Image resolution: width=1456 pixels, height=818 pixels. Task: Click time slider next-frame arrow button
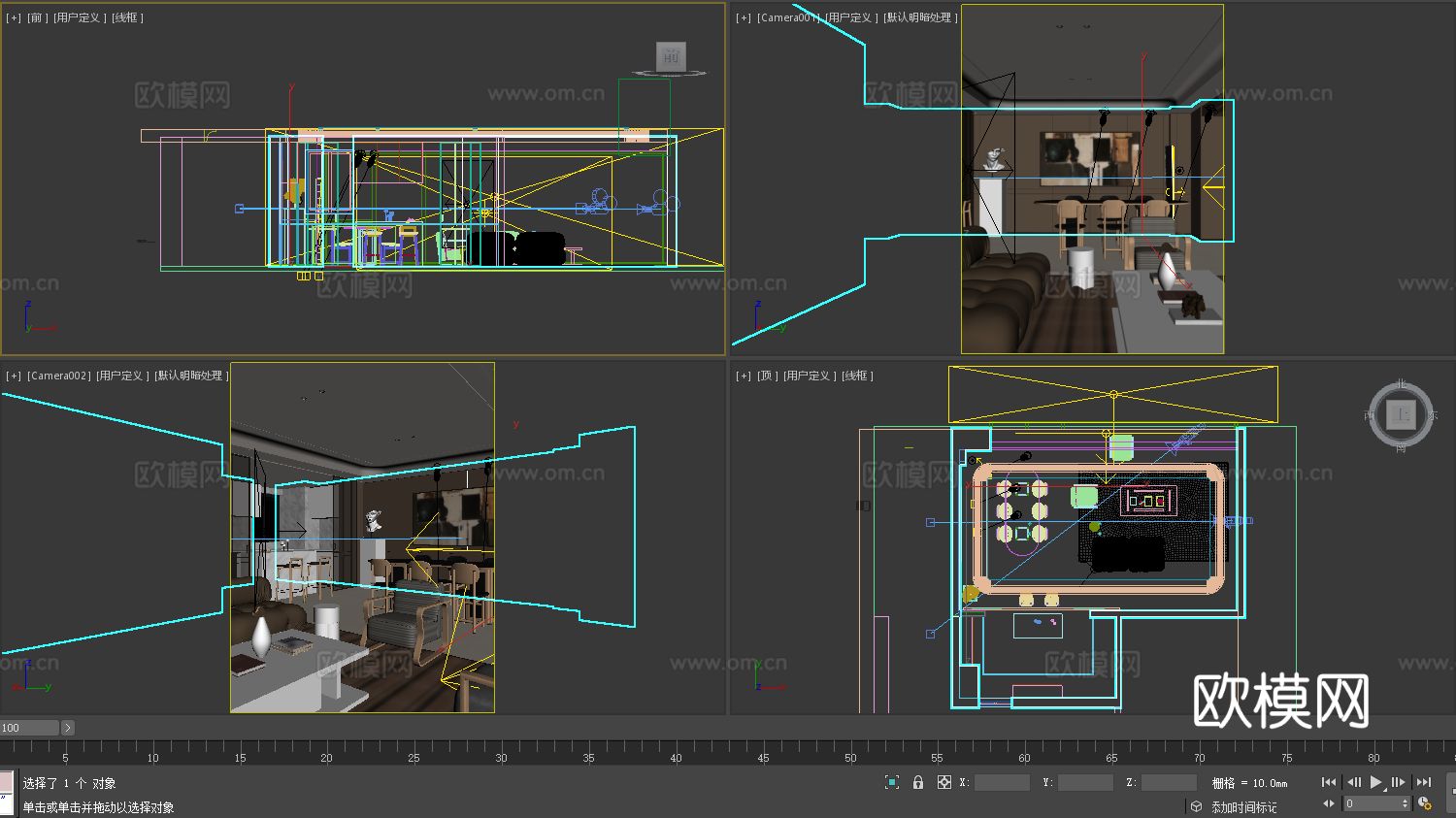click(67, 728)
